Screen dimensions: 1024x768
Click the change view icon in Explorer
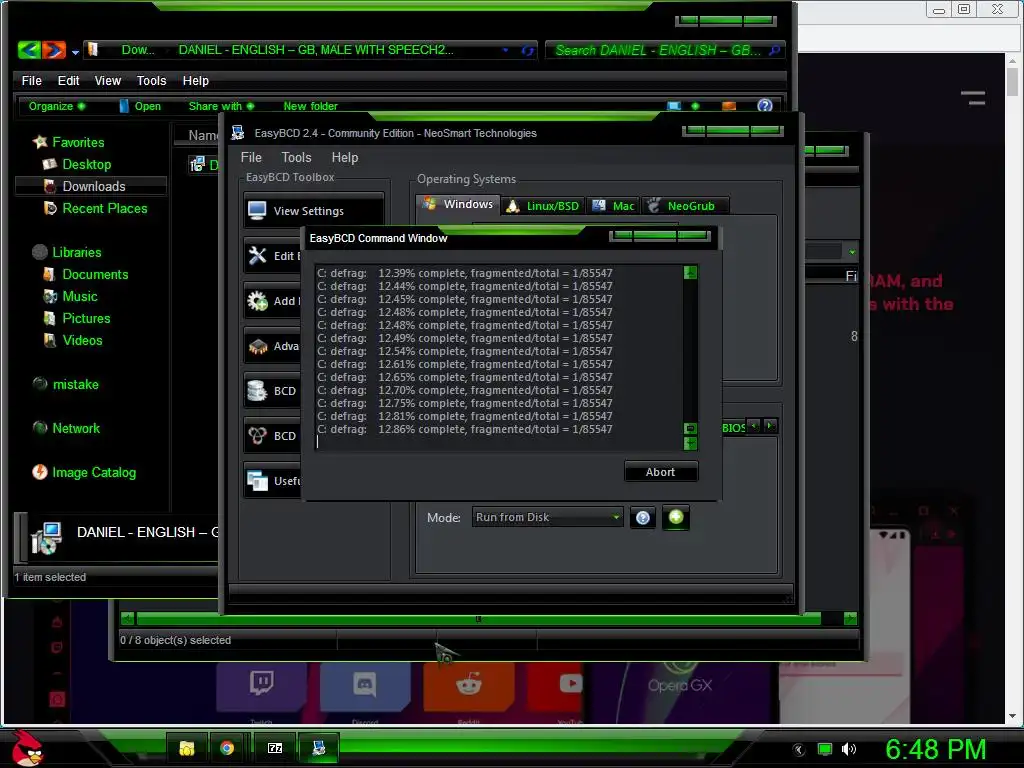pos(674,106)
